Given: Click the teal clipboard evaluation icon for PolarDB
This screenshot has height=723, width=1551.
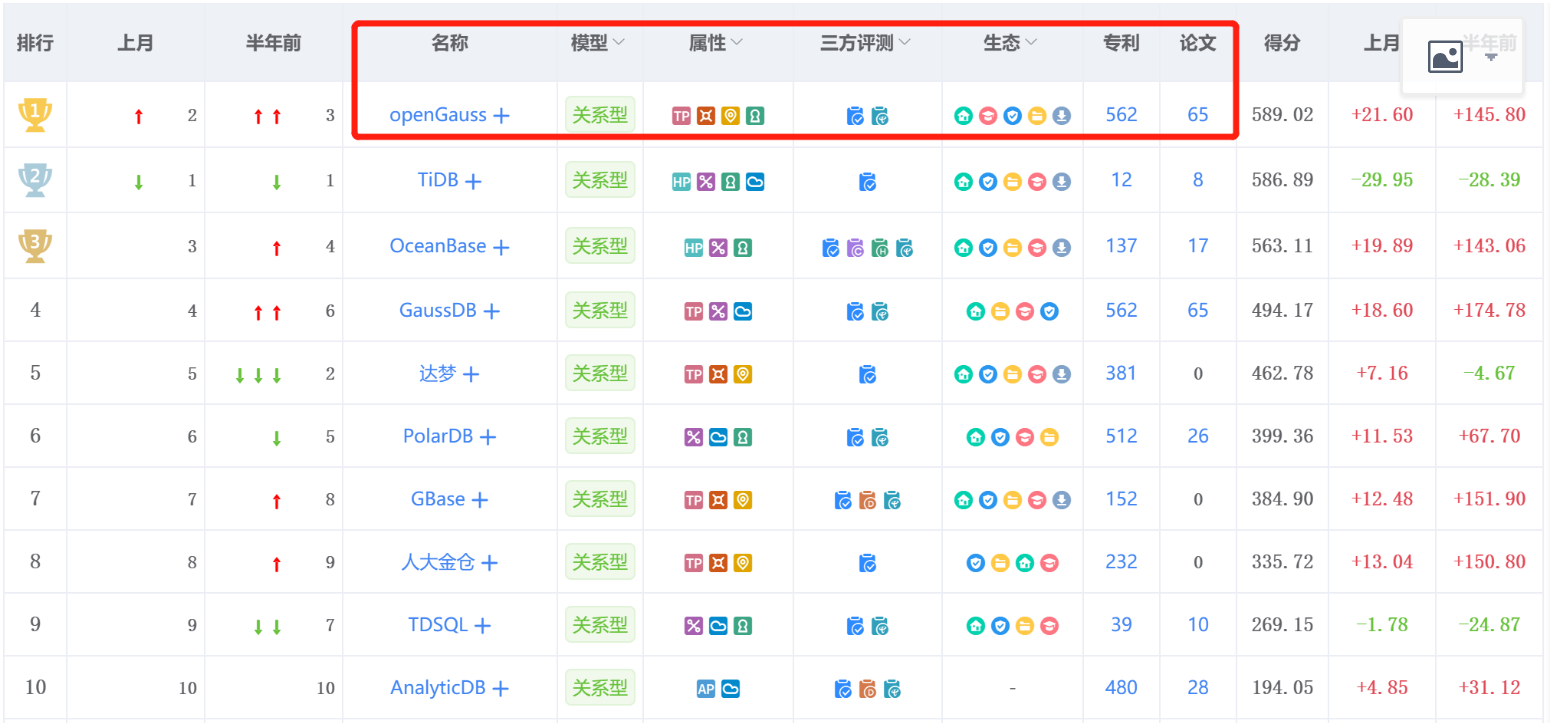Looking at the screenshot, I should [x=880, y=437].
